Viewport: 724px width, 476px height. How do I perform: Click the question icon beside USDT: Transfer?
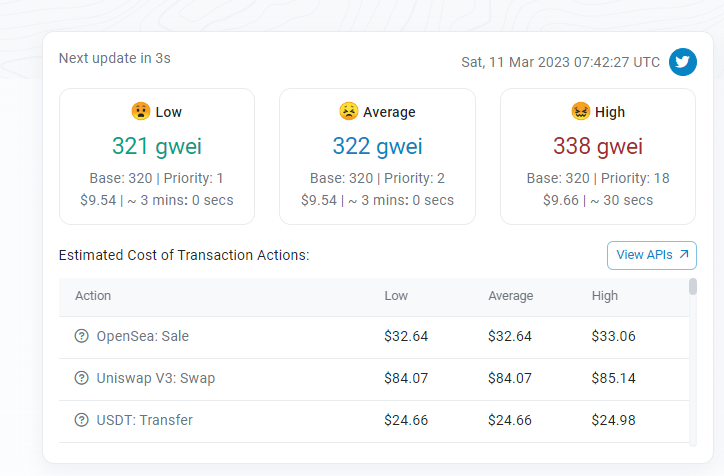[81, 420]
